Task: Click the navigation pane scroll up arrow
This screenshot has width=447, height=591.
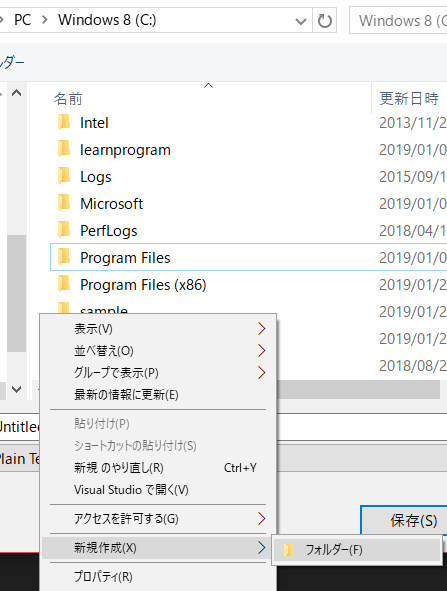Action: click(17, 93)
